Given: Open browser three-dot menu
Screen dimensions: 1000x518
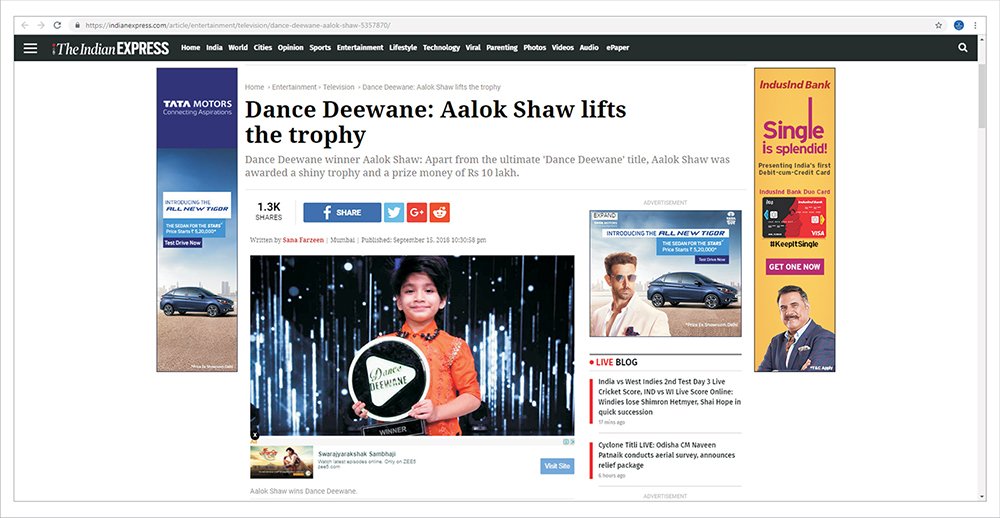Looking at the screenshot, I should click(975, 25).
